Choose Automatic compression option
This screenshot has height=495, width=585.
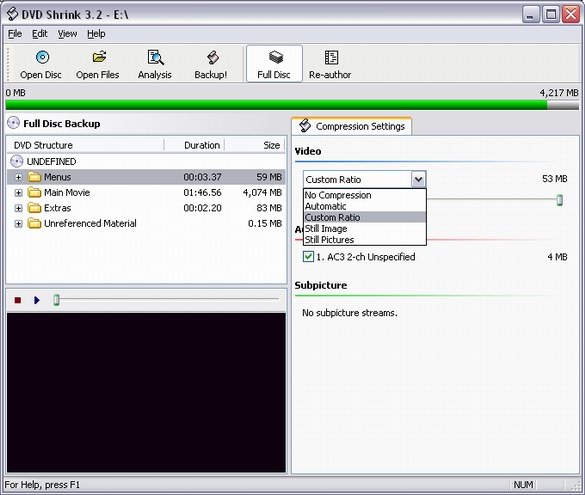click(x=365, y=206)
